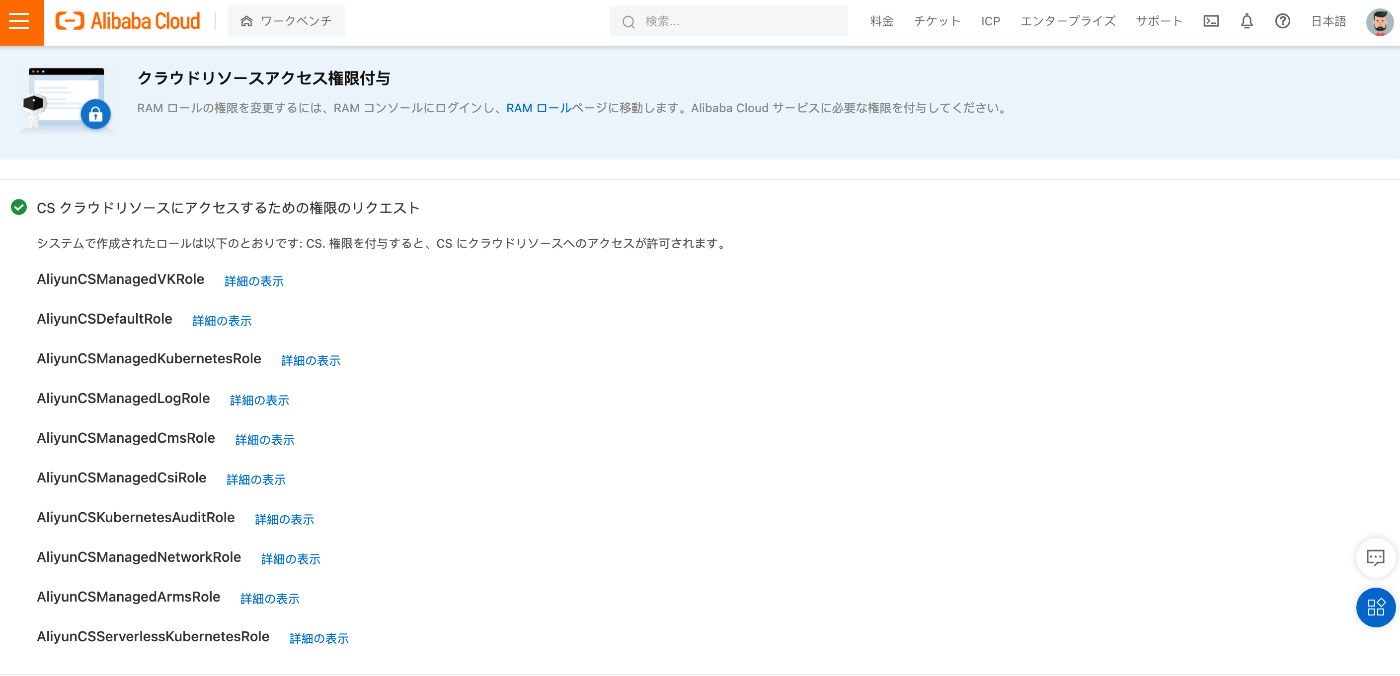Click the search magnifier icon
Viewport: 1400px width, 676px height.
(x=629, y=21)
